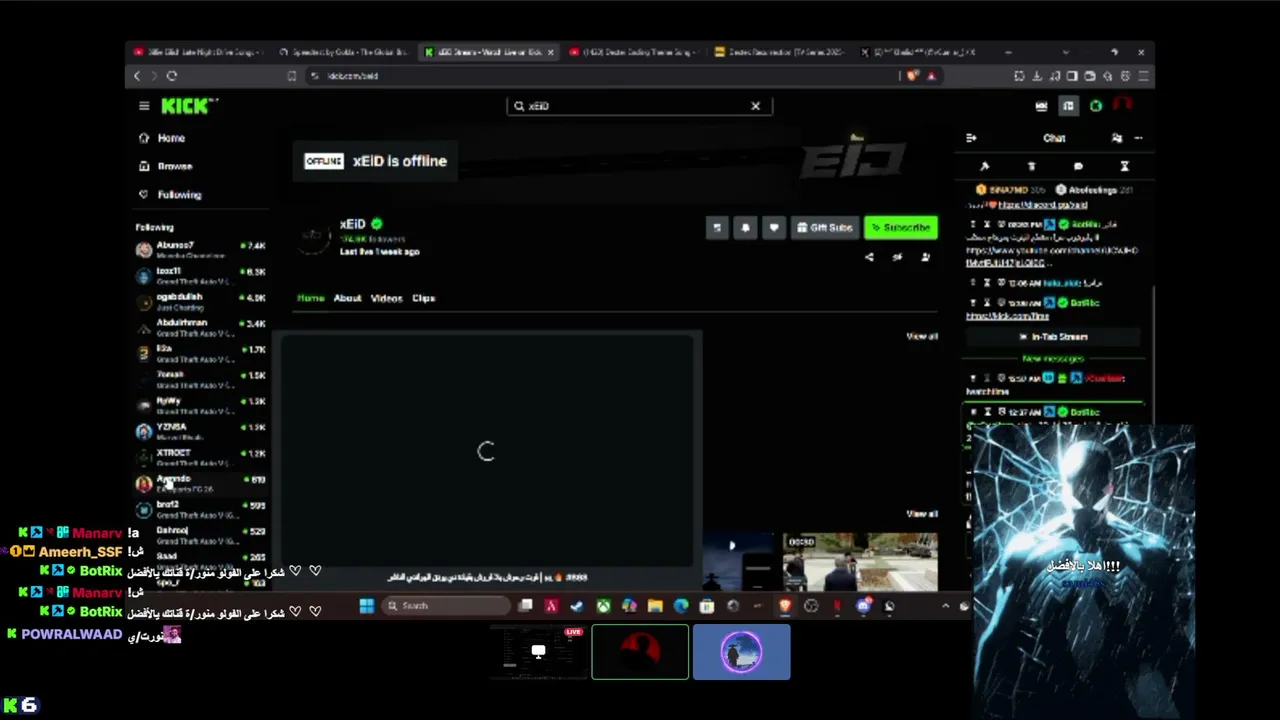Switch to the Videos tab
1280x720 pixels.
click(x=386, y=298)
